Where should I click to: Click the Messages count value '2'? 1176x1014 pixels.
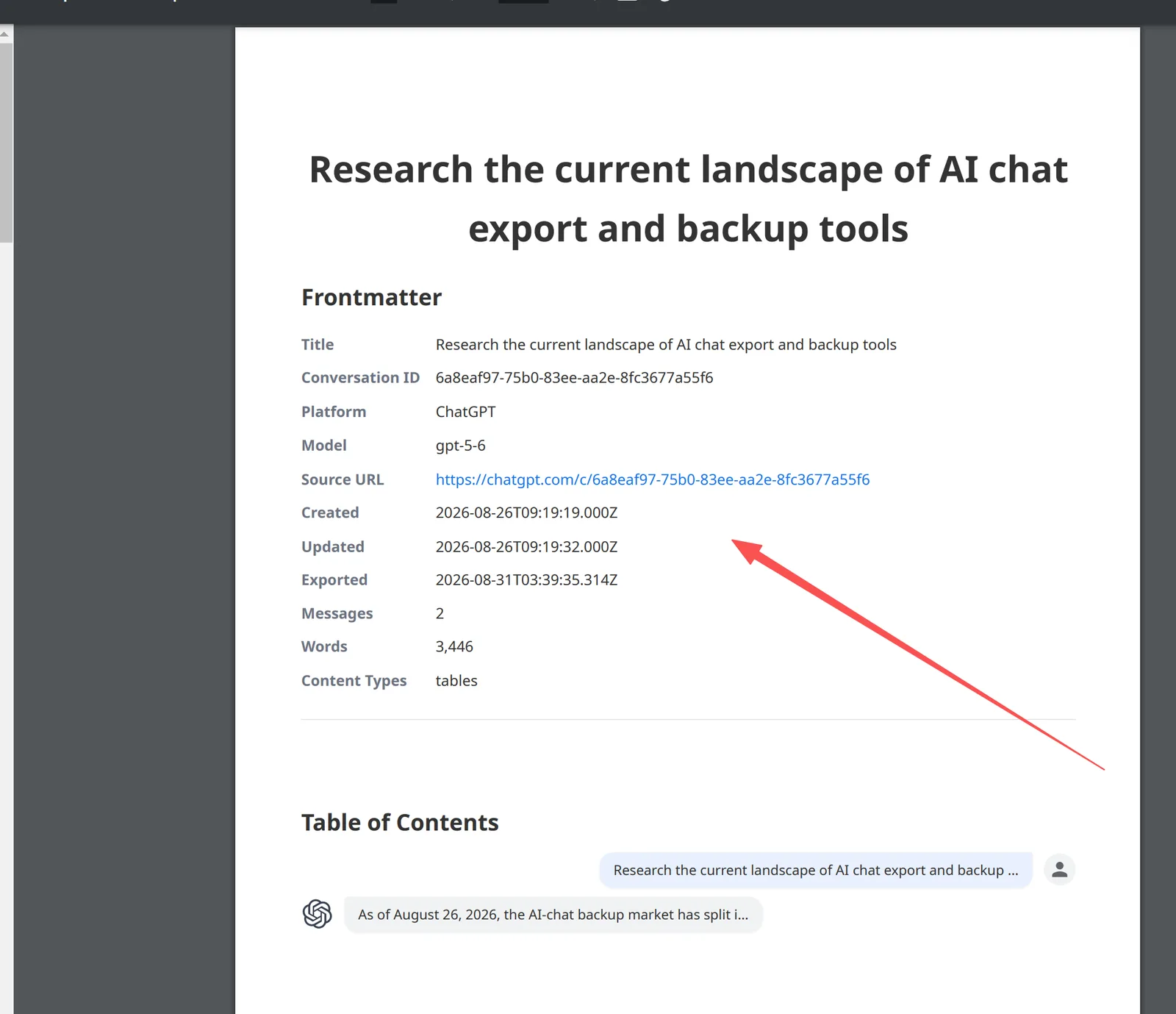pyautogui.click(x=440, y=613)
